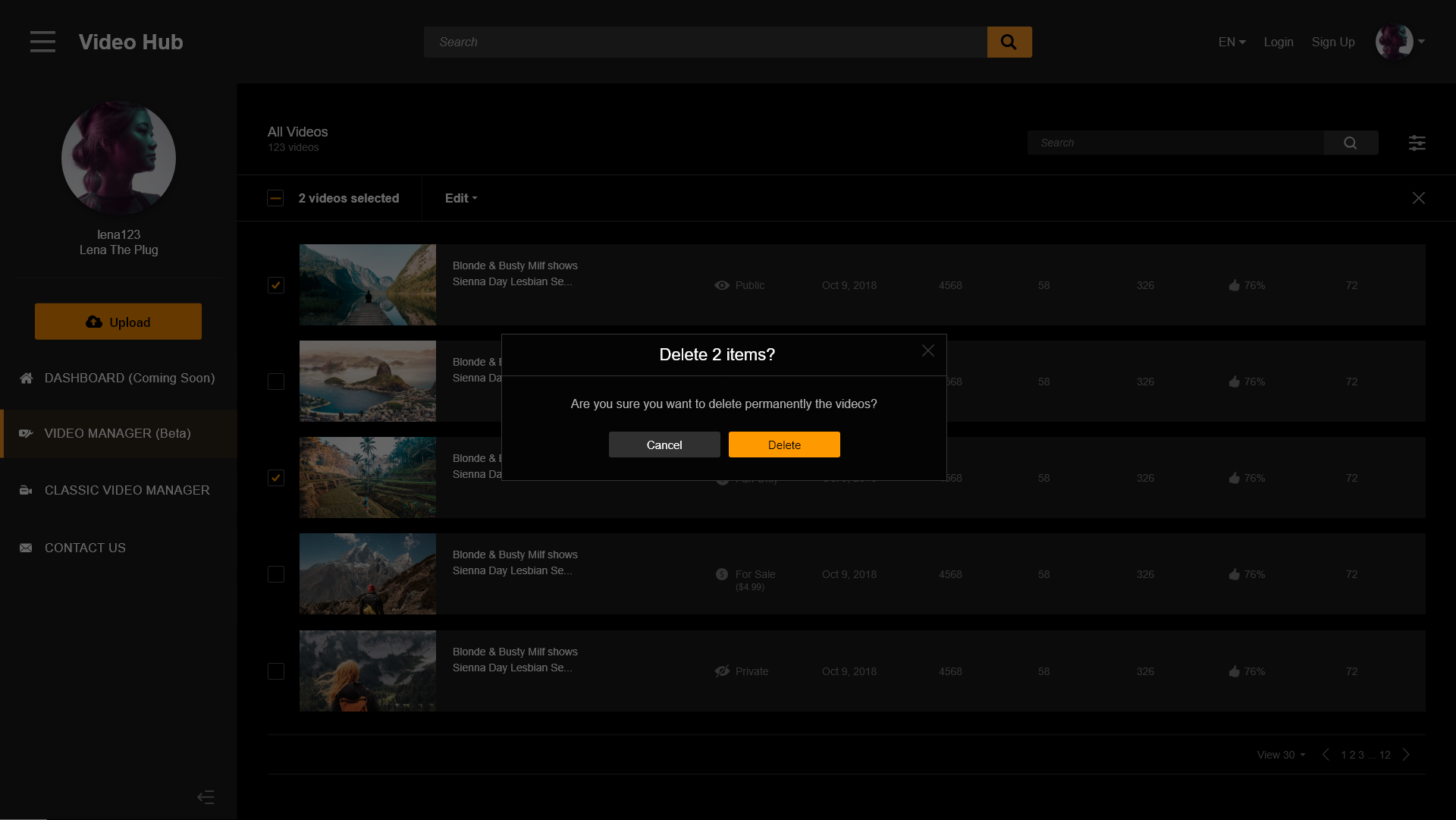Click the Login link
1456x820 pixels.
[1279, 42]
